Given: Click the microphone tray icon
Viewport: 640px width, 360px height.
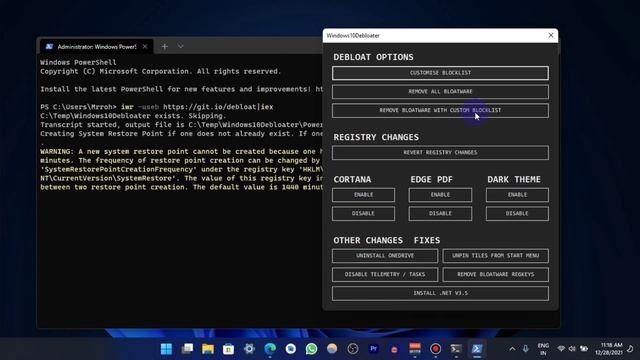Looking at the screenshot, I should tap(525, 349).
